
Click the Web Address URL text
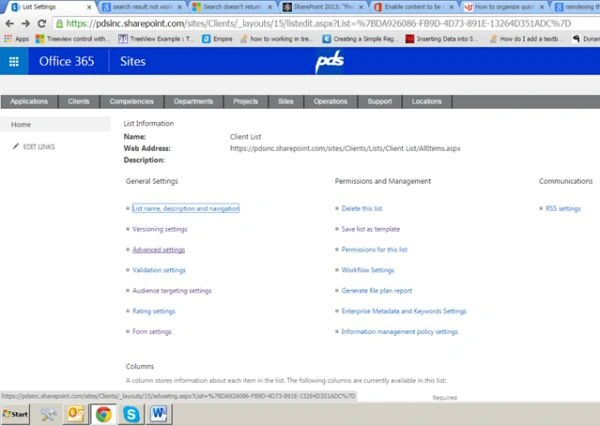[x=345, y=148]
